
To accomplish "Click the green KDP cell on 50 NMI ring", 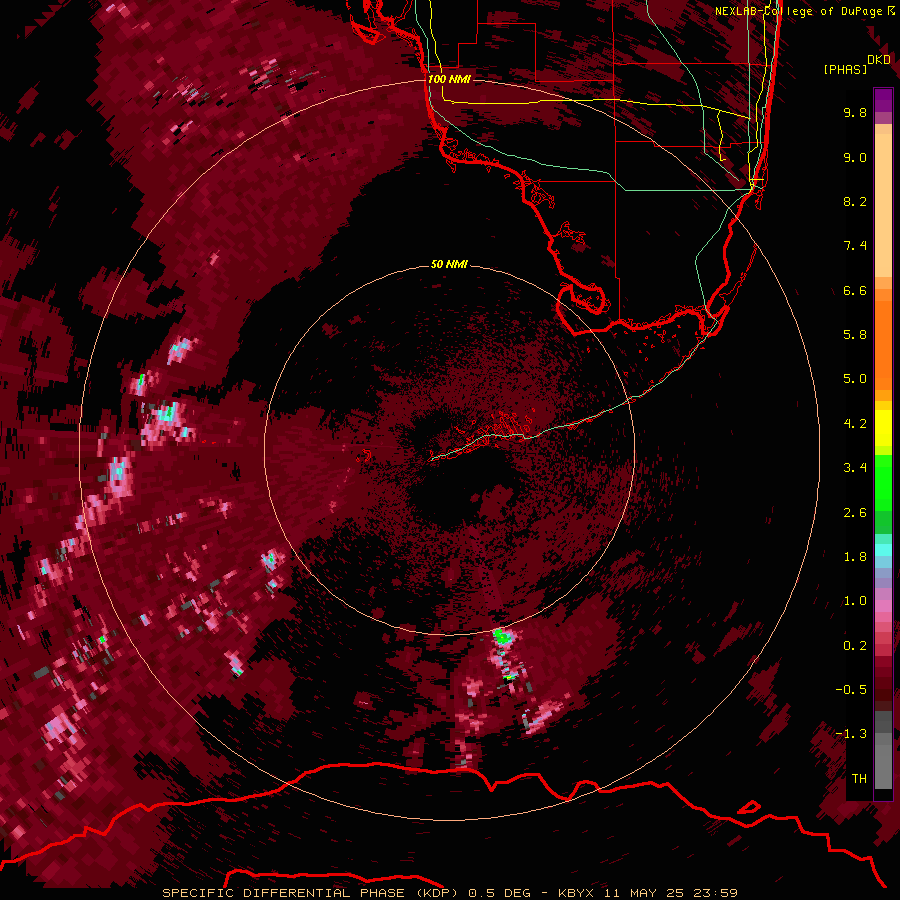I will [502, 635].
